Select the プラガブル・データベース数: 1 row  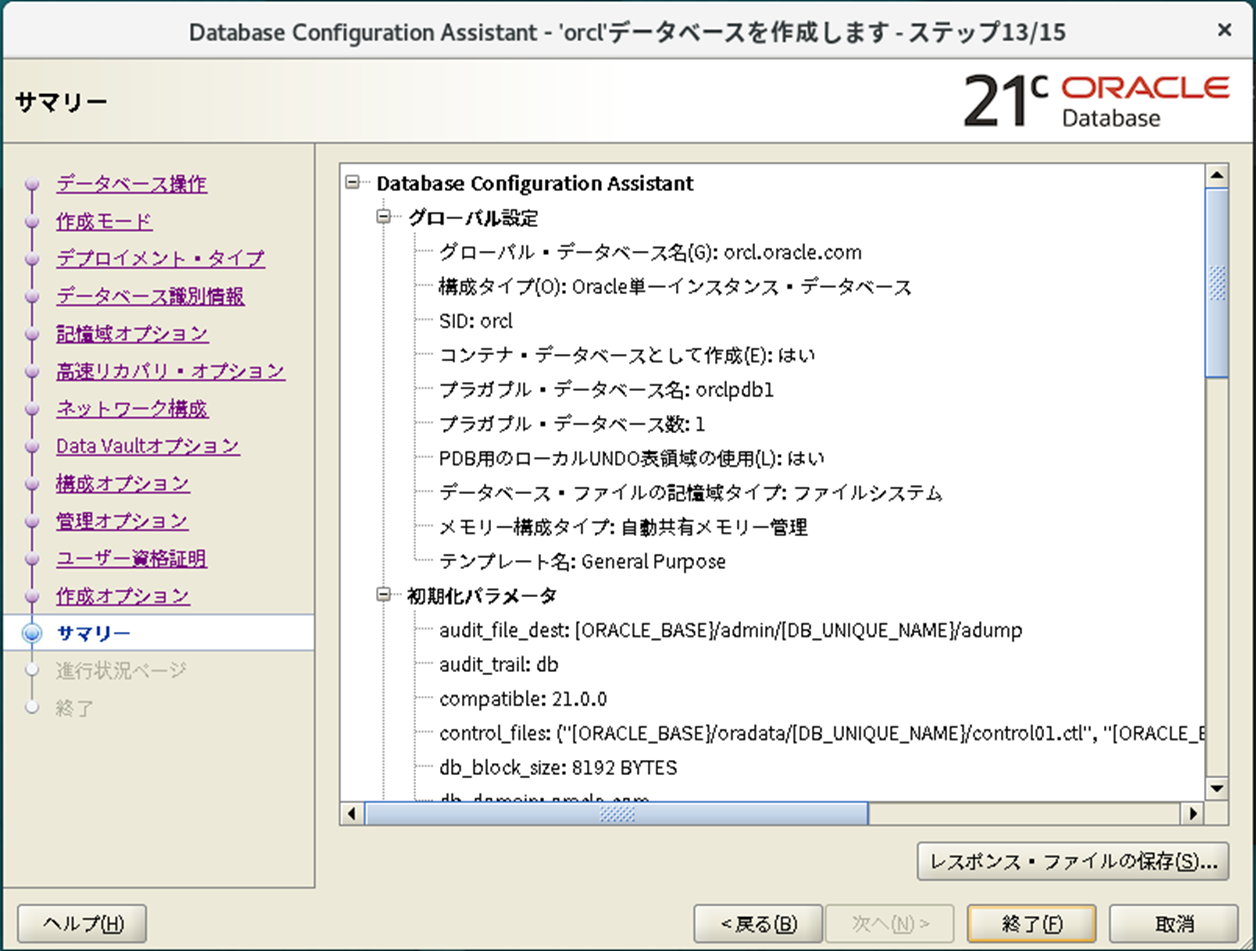(572, 424)
